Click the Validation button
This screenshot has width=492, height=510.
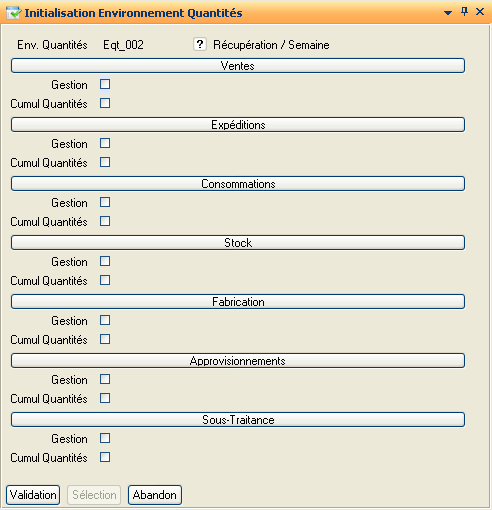tap(33, 495)
